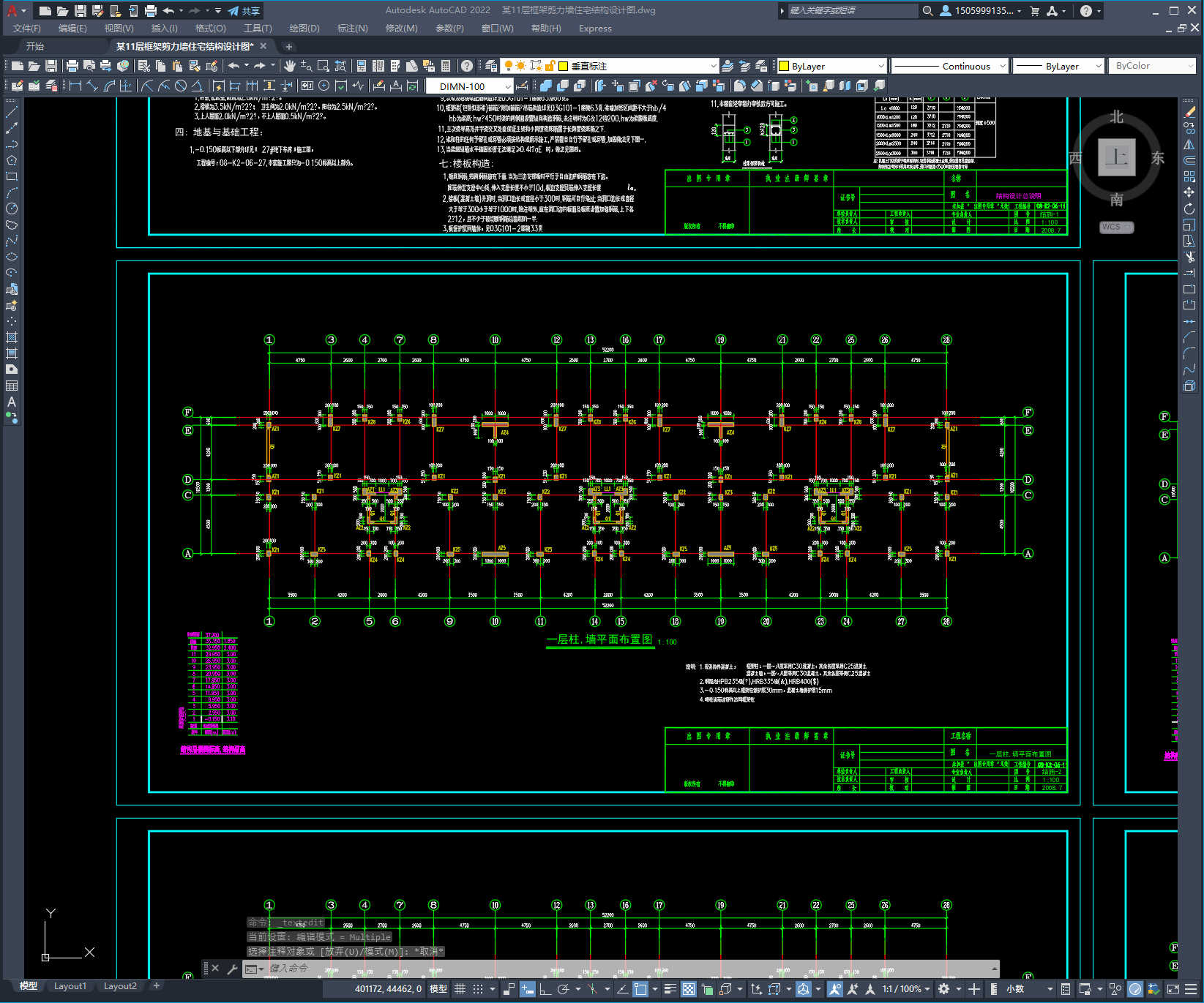Click the command line input field
1204x1003 pixels.
click(x=628, y=969)
